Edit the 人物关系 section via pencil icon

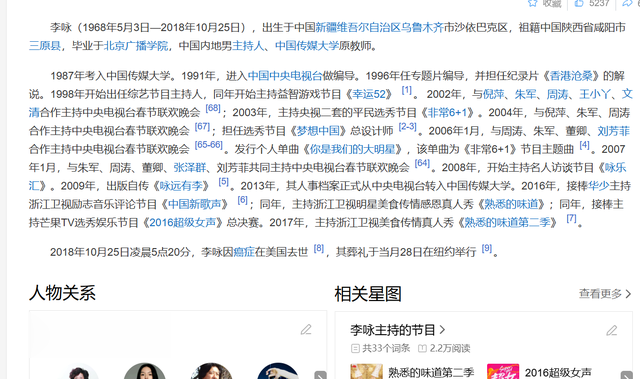click(306, 329)
